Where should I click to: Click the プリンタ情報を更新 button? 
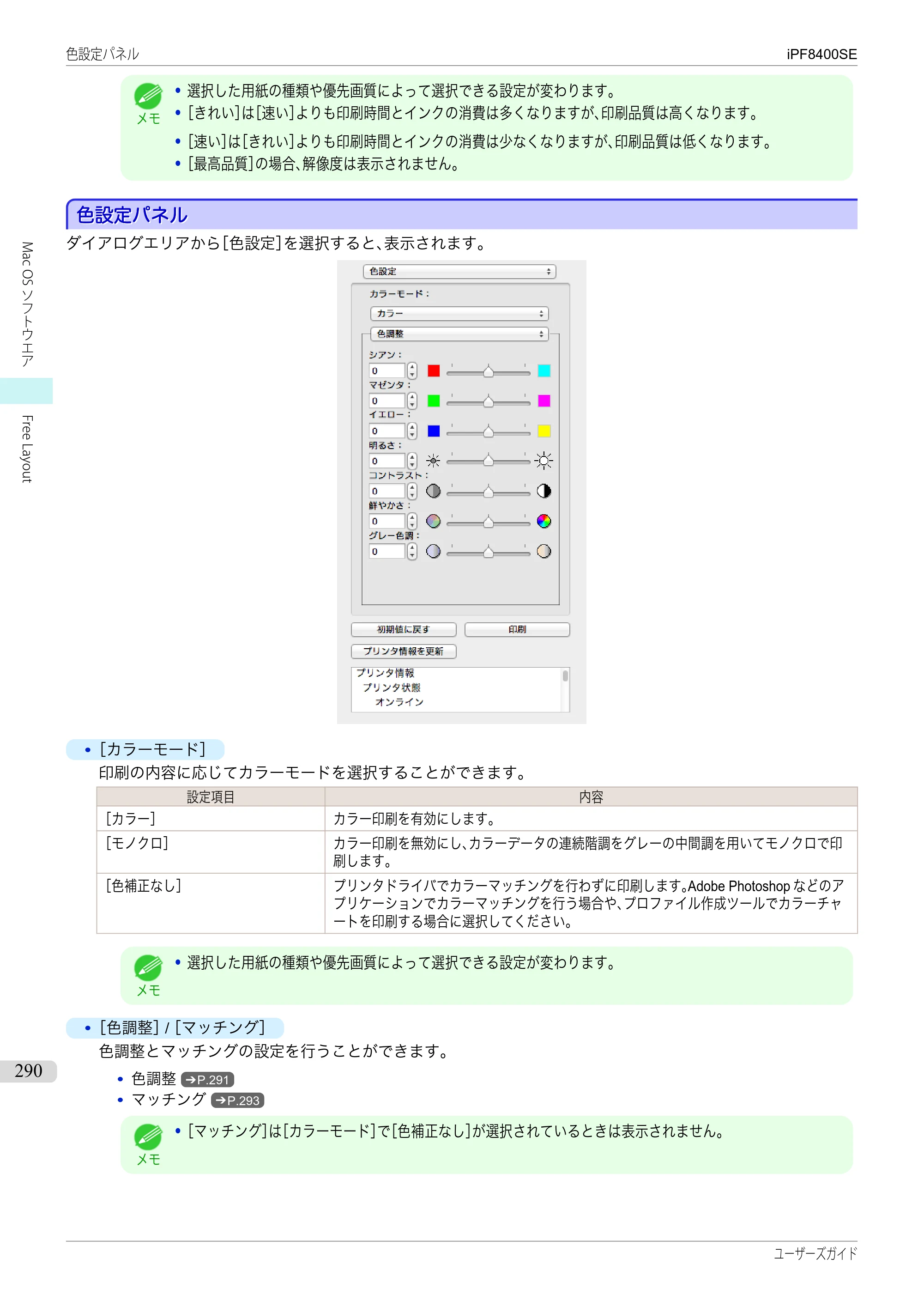[x=404, y=651]
